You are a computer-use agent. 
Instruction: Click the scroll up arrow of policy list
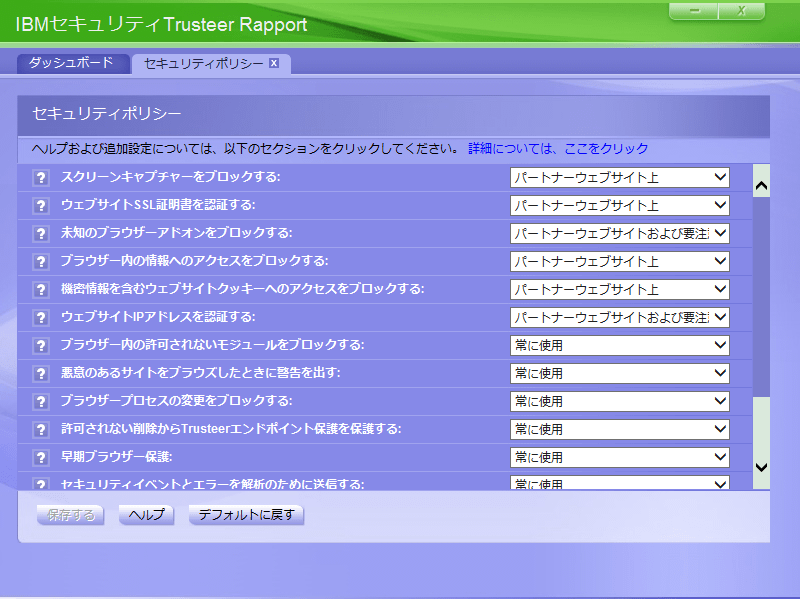(761, 186)
